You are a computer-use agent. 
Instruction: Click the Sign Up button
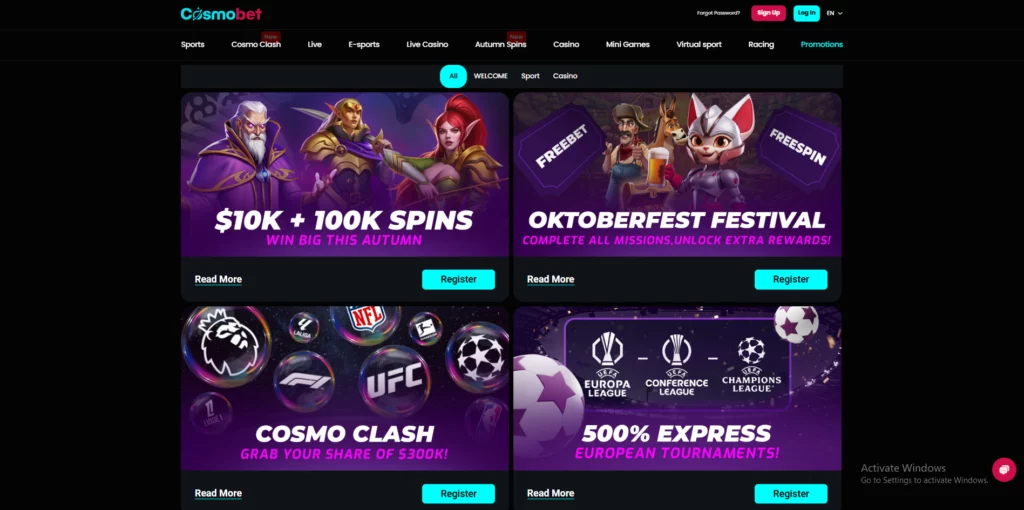point(768,13)
